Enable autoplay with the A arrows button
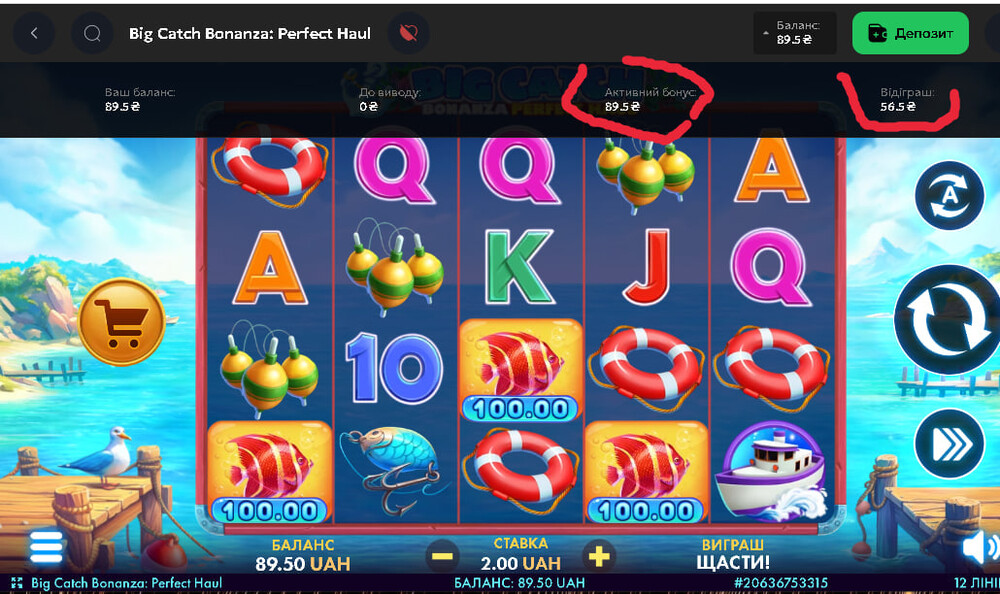1000x594 pixels. pyautogui.click(x=949, y=195)
